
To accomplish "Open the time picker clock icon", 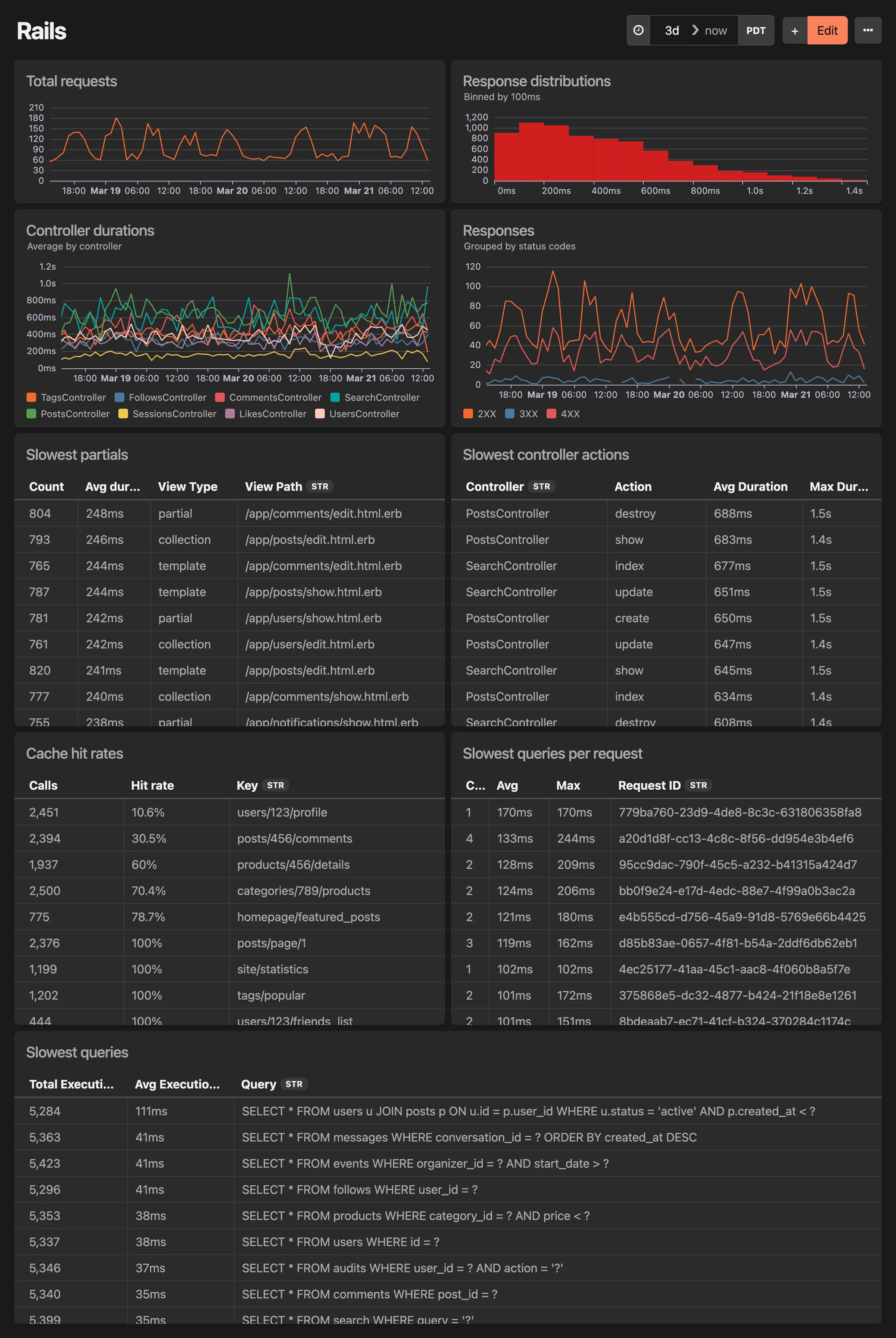I will click(x=638, y=30).
